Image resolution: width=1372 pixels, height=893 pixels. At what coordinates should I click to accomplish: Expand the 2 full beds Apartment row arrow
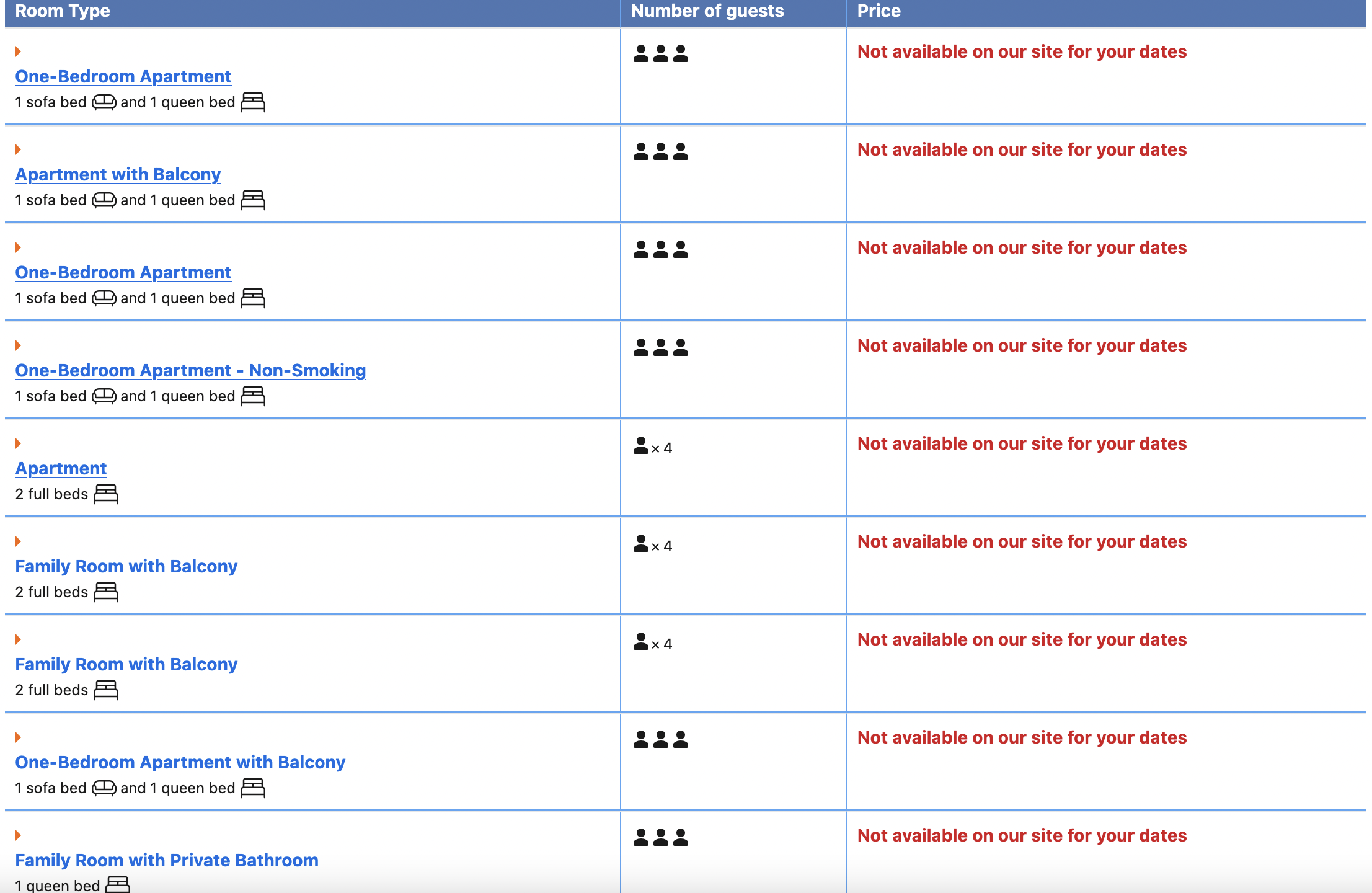(18, 443)
